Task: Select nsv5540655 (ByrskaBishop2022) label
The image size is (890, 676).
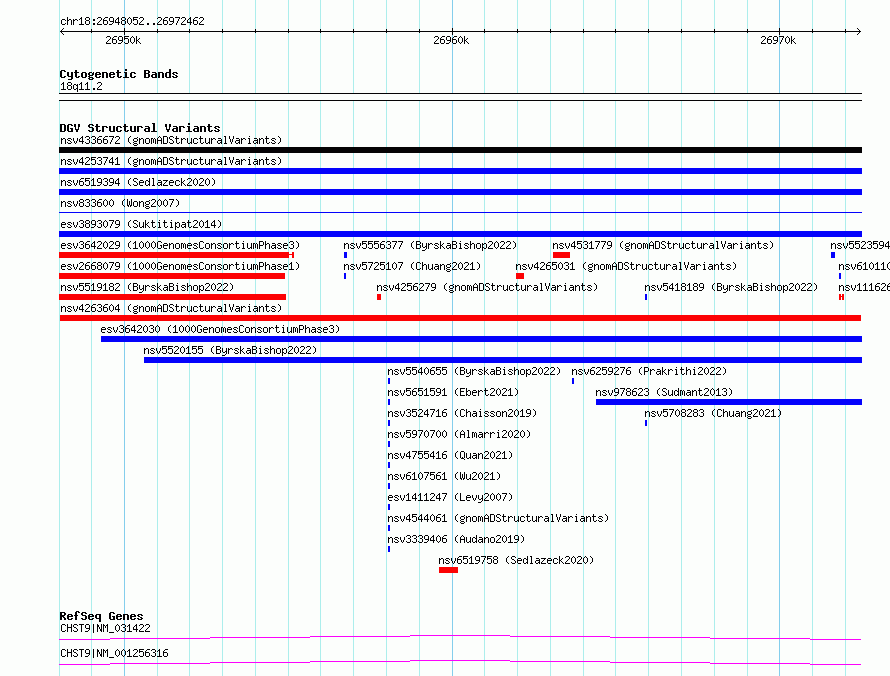Action: click(474, 371)
